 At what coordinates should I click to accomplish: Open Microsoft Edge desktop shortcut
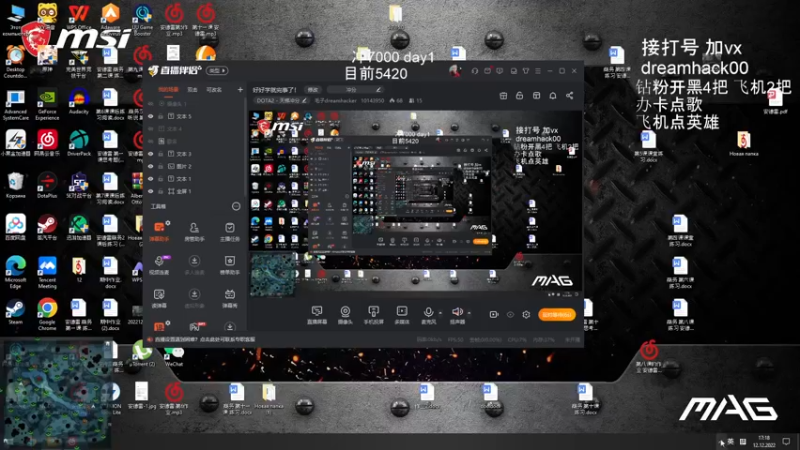[15, 272]
